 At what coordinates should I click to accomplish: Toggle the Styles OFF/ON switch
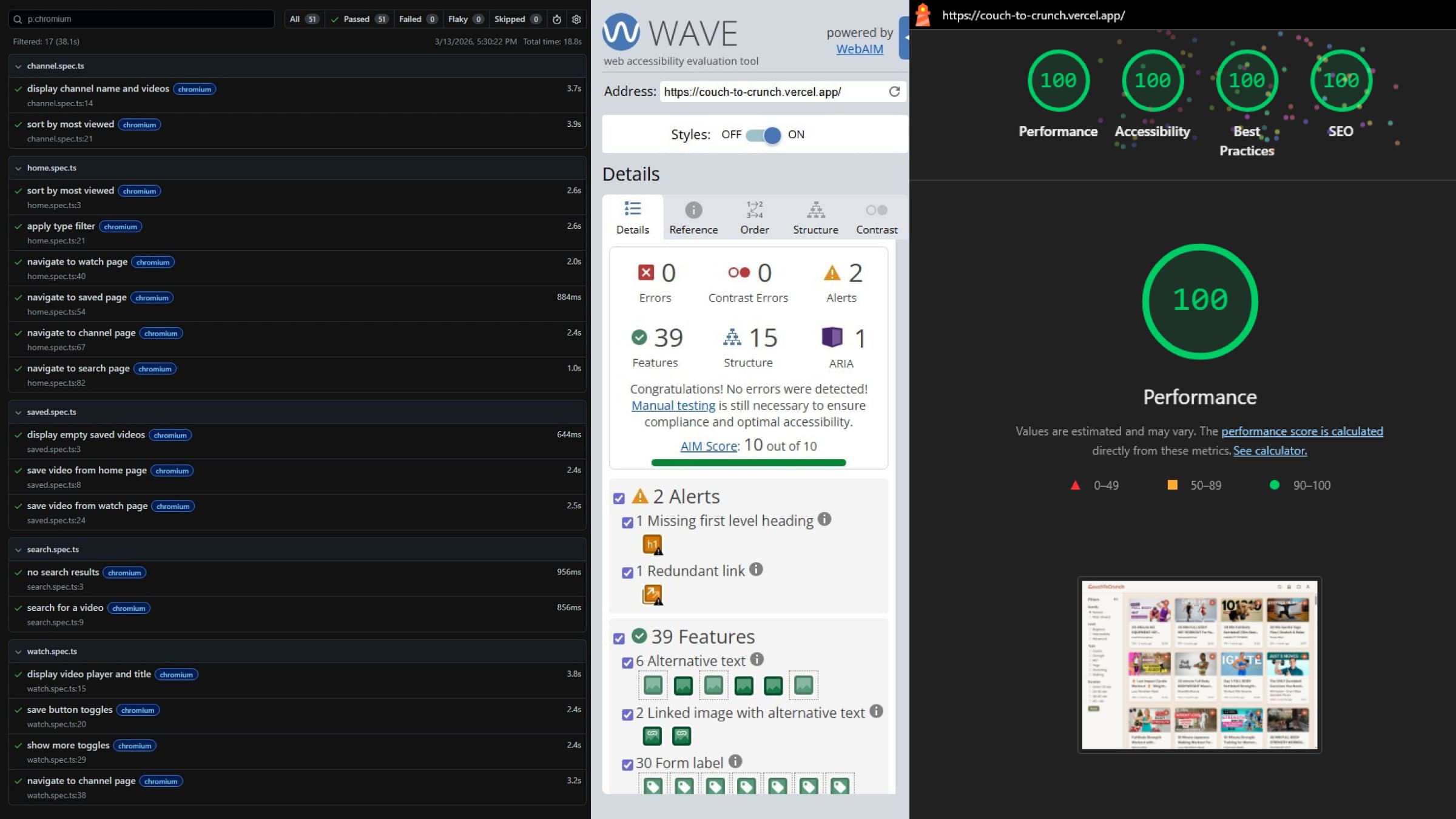[763, 135]
